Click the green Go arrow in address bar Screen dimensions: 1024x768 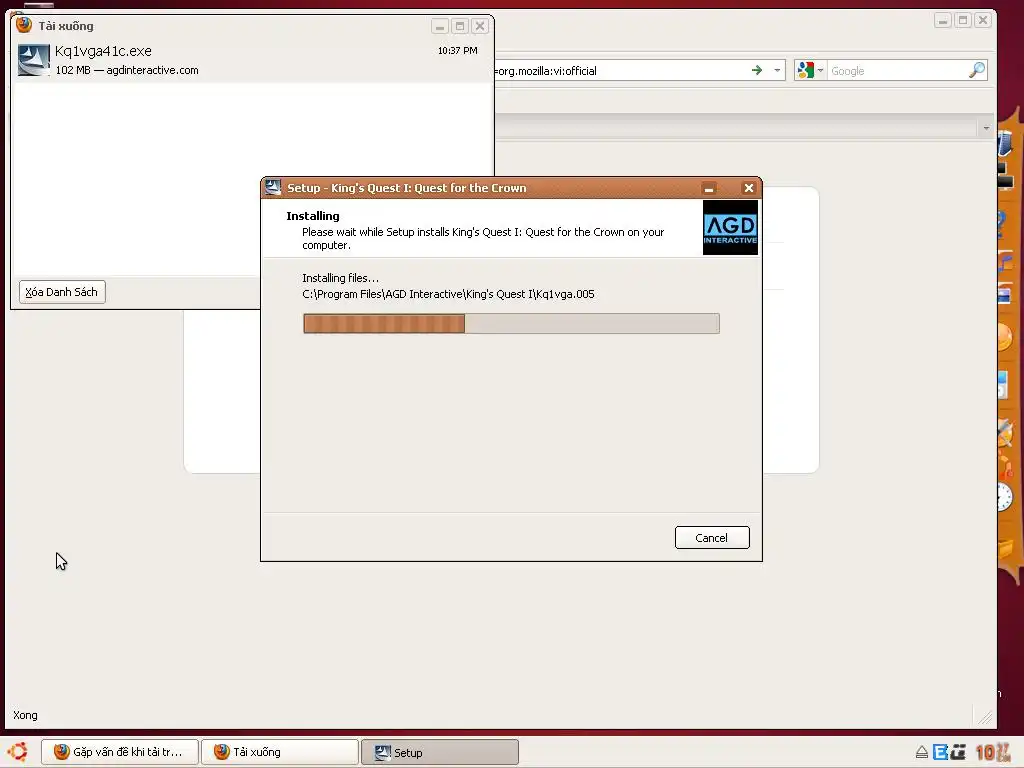click(757, 70)
